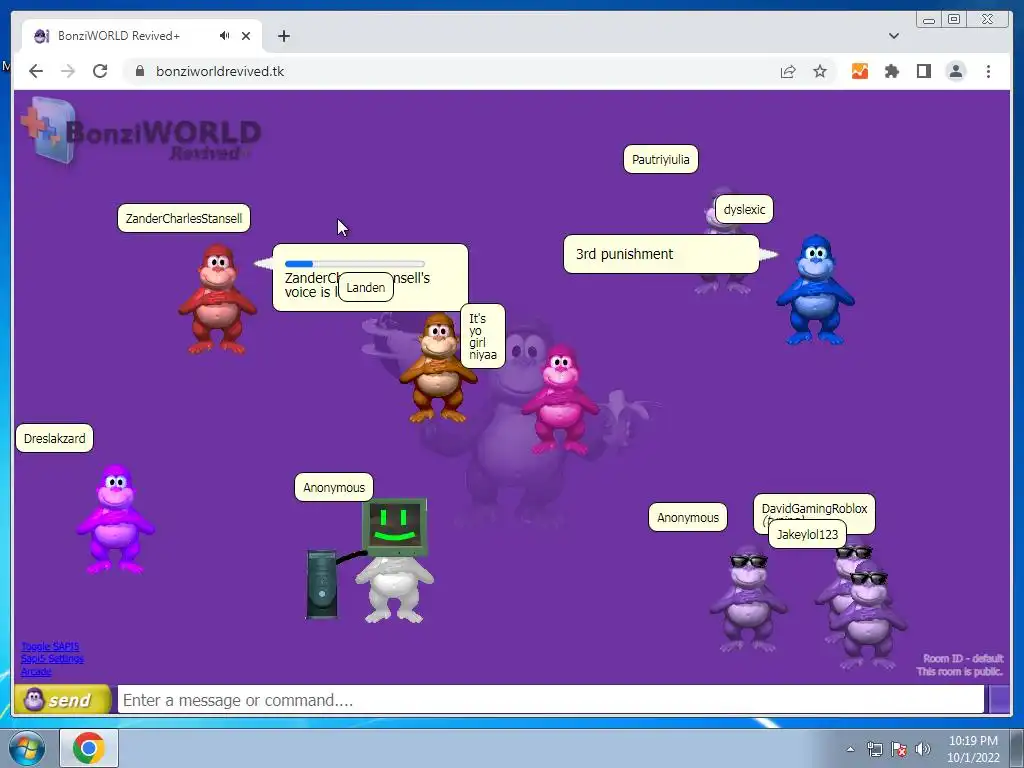The width and height of the screenshot is (1024, 768).
Task: Share this page via the share icon
Action: tap(788, 71)
